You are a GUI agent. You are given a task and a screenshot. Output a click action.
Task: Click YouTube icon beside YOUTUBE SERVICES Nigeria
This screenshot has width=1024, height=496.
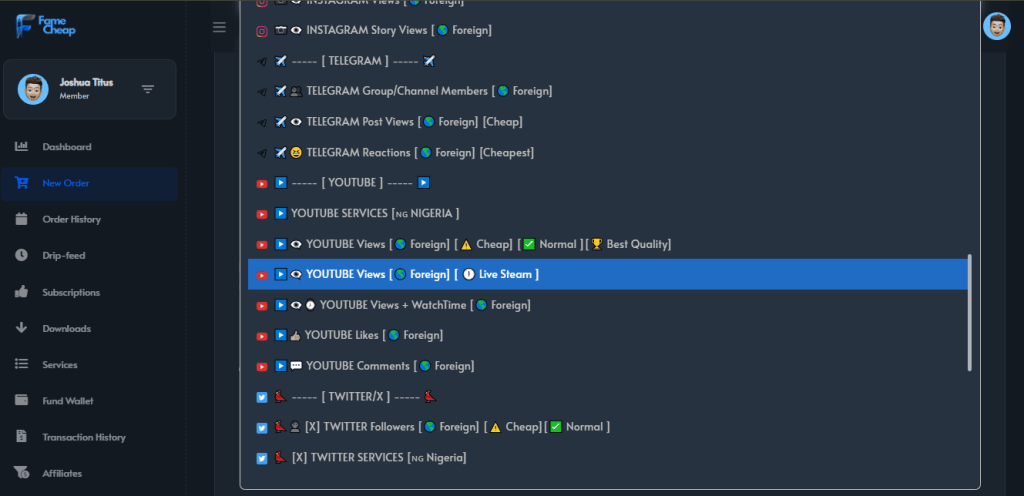(x=262, y=214)
